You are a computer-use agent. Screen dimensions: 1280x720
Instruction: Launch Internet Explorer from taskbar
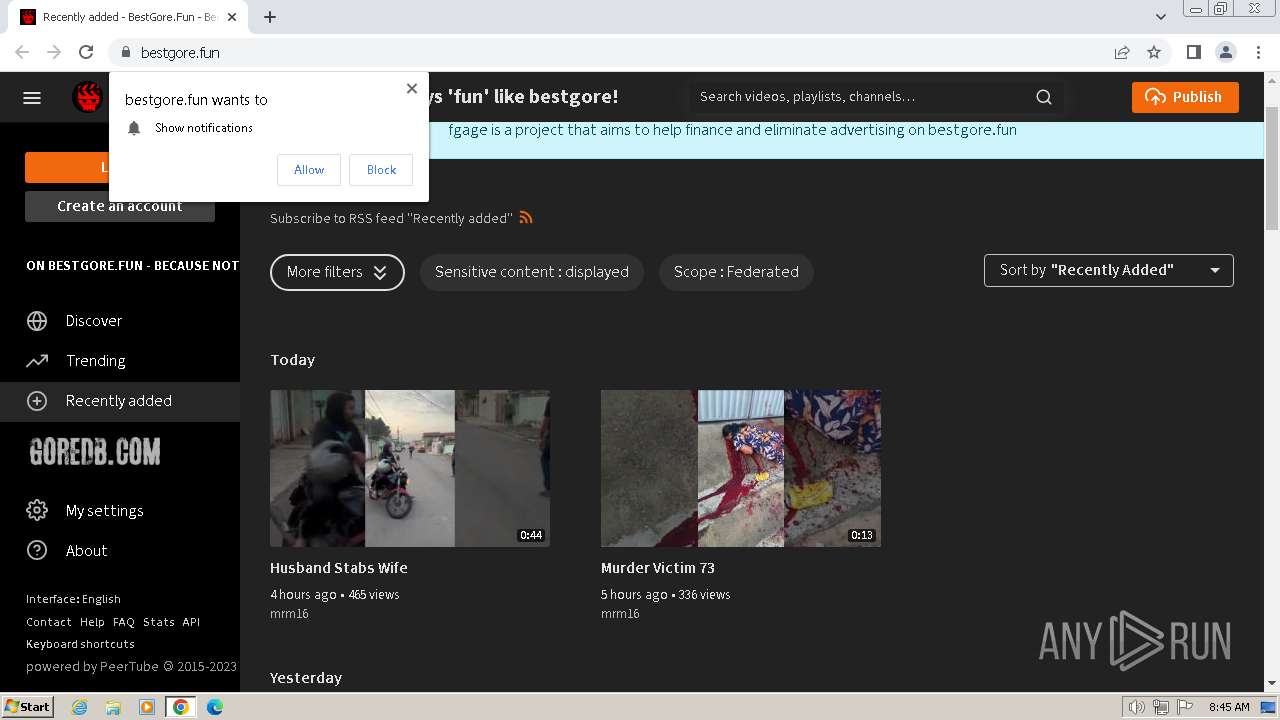point(80,707)
